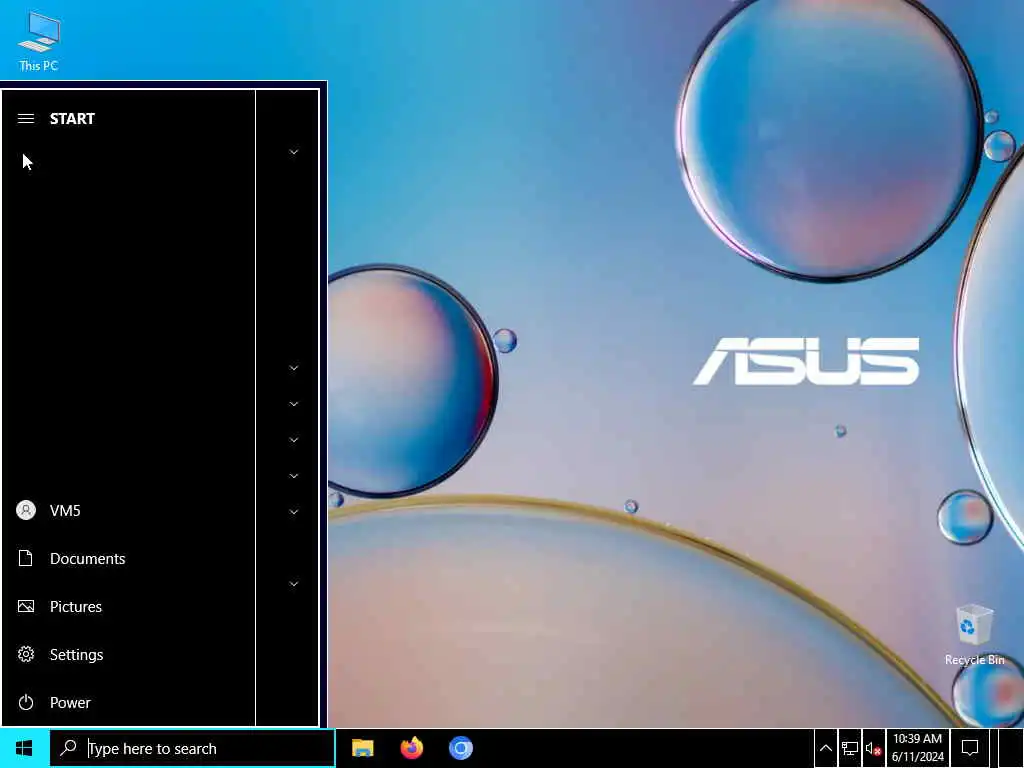Open the network status tray icon
The image size is (1024, 768).
(x=850, y=748)
